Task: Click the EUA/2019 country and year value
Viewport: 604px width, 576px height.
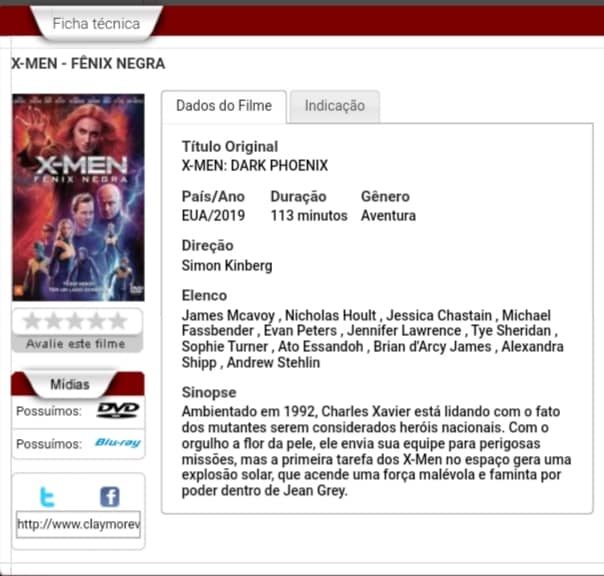Action: [213, 215]
